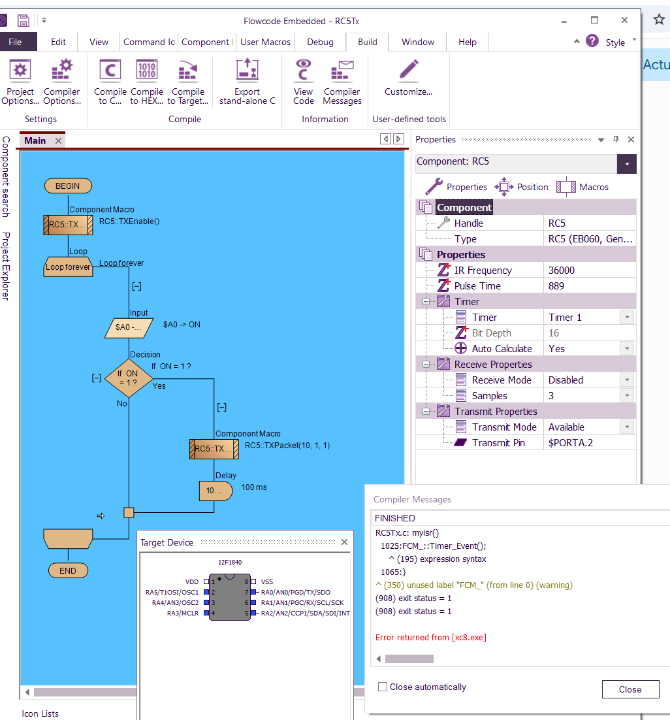Open the Component search side panel
670x720 pixels.
pyautogui.click(x=6, y=176)
